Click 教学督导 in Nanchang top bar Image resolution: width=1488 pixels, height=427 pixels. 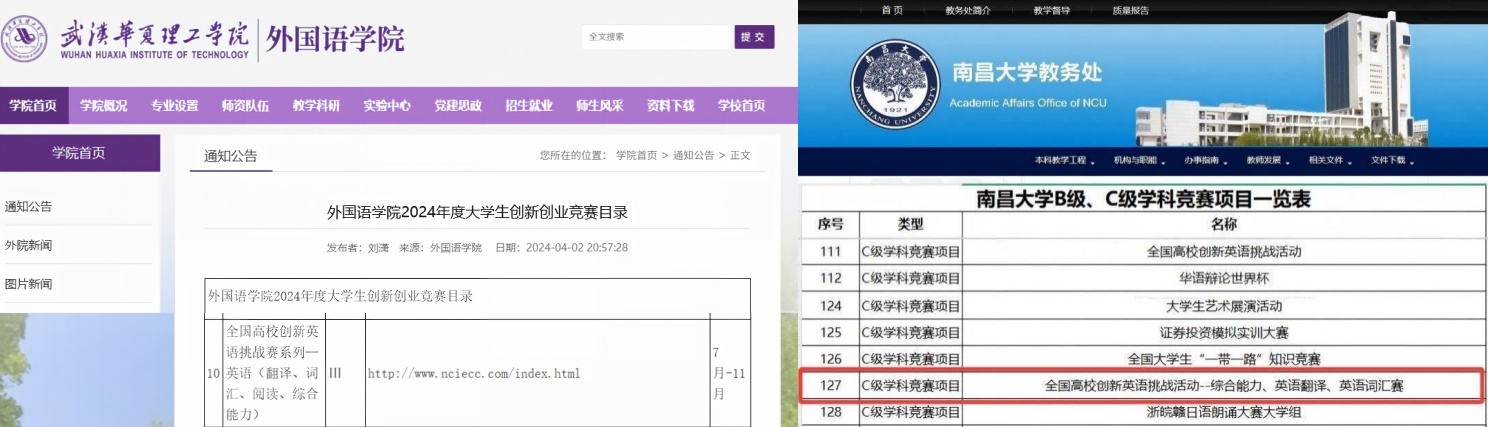[x=1052, y=10]
